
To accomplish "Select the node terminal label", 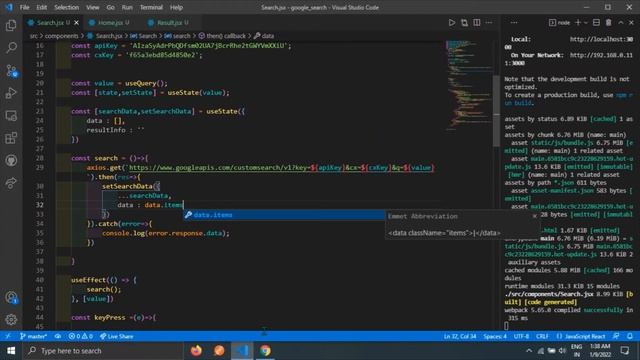I will (559, 23).
